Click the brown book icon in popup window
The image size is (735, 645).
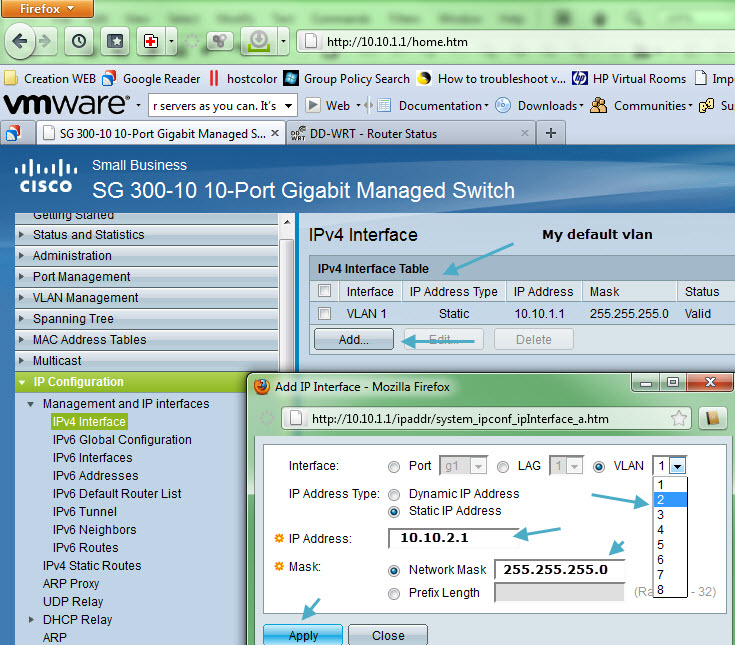pyautogui.click(x=712, y=418)
